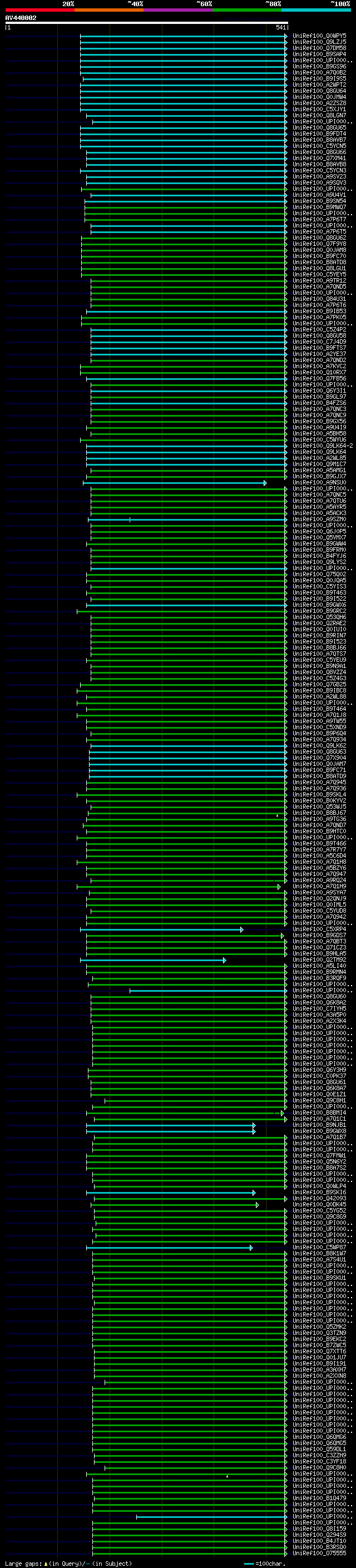Select hit label UniRef100_B9SN54
Image resolution: width=356 pixels, height=1568 pixels.
319,201
